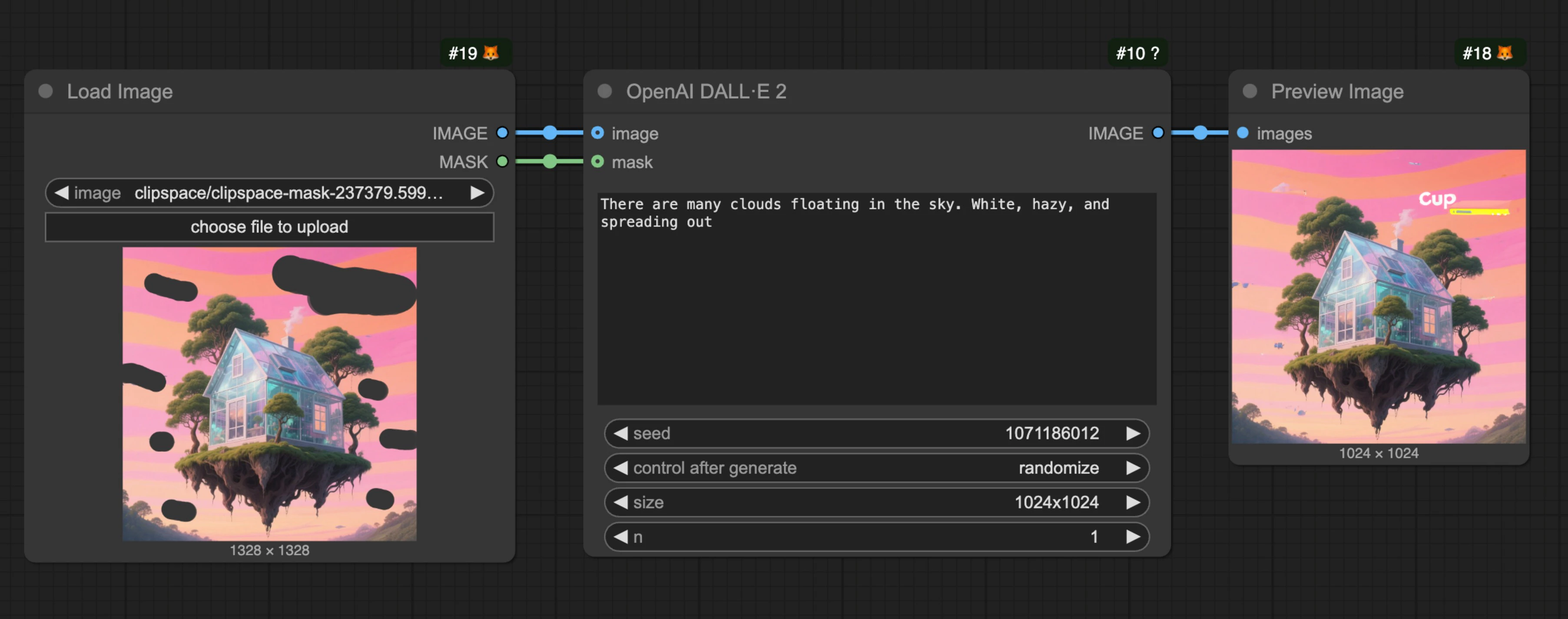Viewport: 1568px width, 619px height.
Task: Collapse the Preview Image node
Action: (1250, 91)
